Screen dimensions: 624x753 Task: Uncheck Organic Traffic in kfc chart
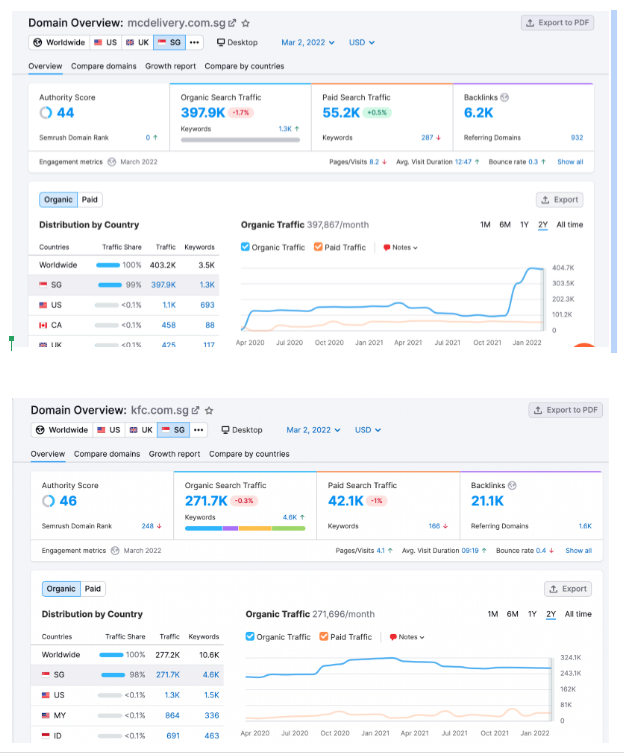250,636
